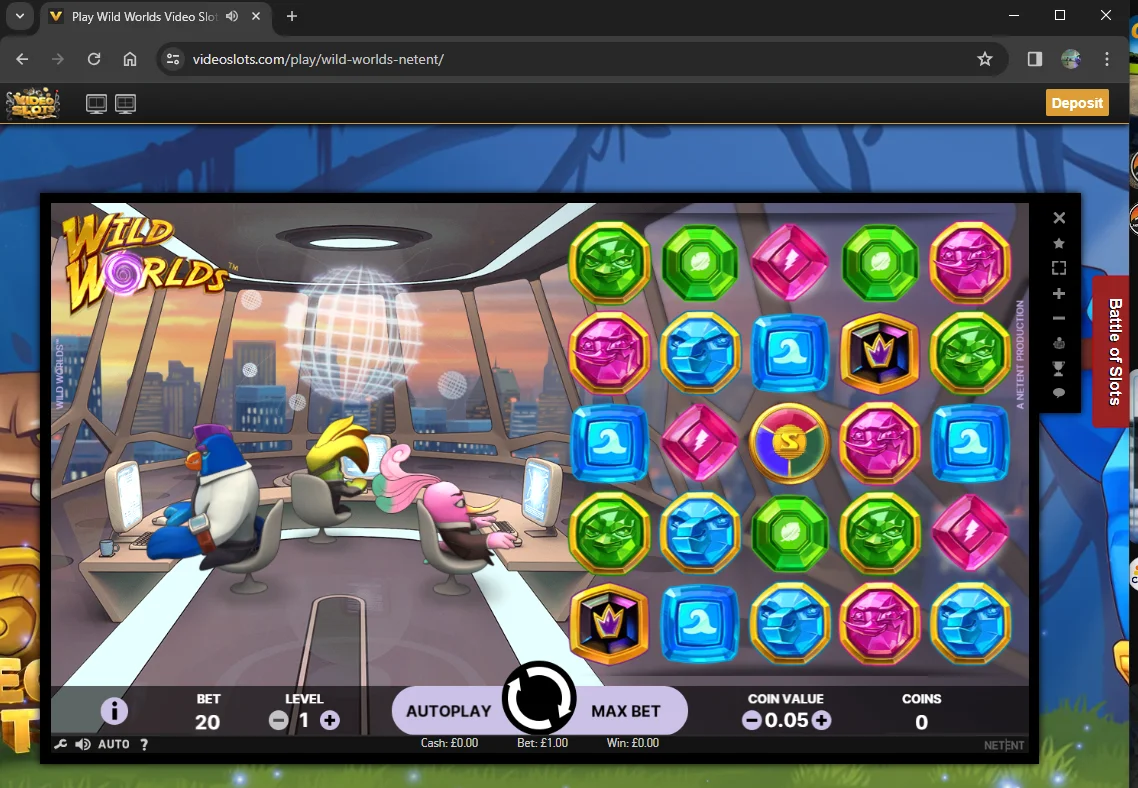Screen dimensions: 1138x788
Task: Mute the tab via speaker icon
Action: tap(232, 16)
